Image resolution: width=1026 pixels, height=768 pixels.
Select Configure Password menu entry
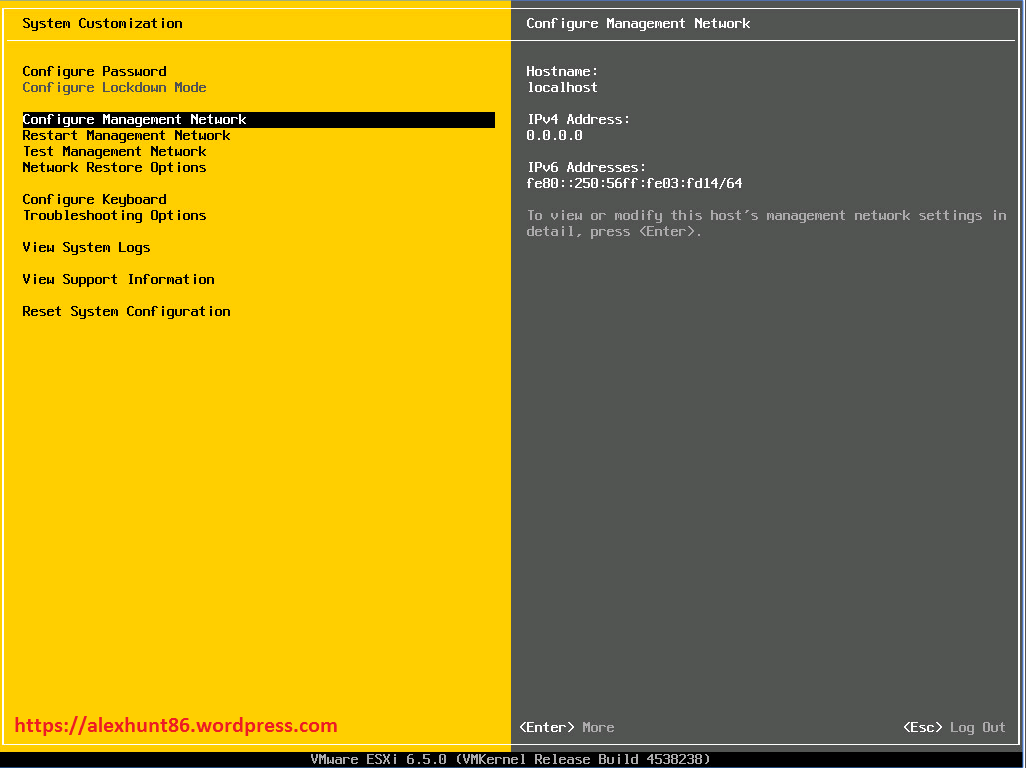pos(94,71)
